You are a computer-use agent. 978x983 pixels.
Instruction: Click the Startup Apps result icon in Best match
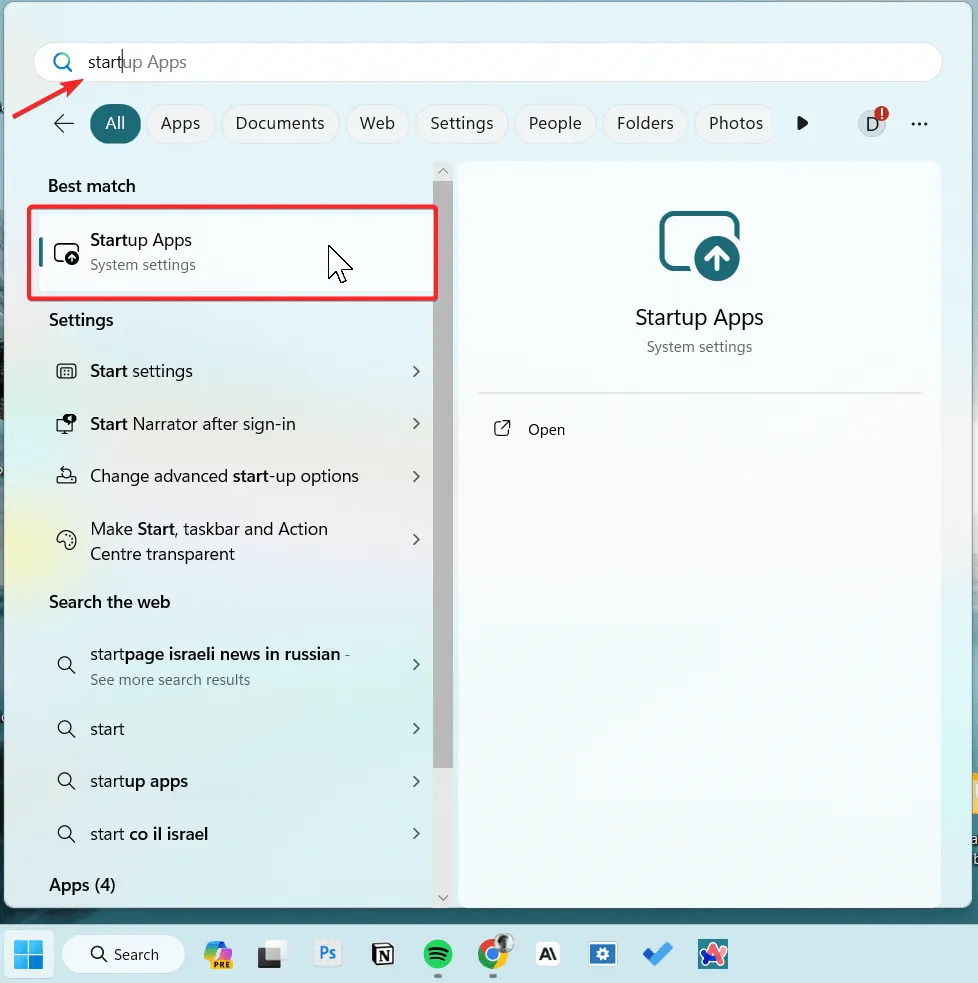[x=66, y=253]
